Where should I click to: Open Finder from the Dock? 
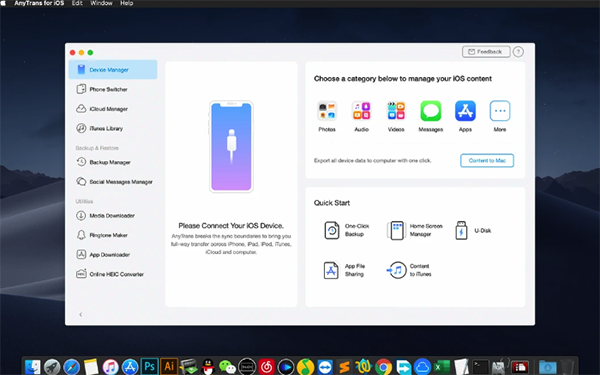pyautogui.click(x=33, y=367)
